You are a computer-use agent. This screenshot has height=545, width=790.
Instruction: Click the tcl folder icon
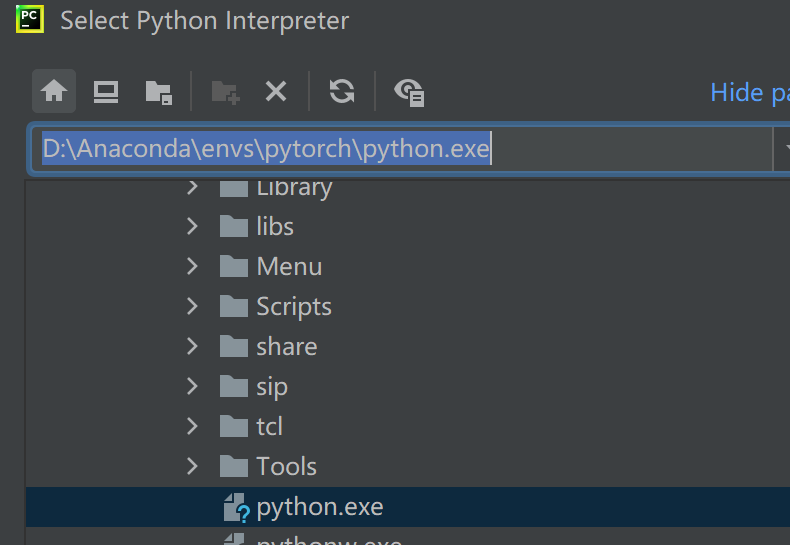[x=234, y=426]
